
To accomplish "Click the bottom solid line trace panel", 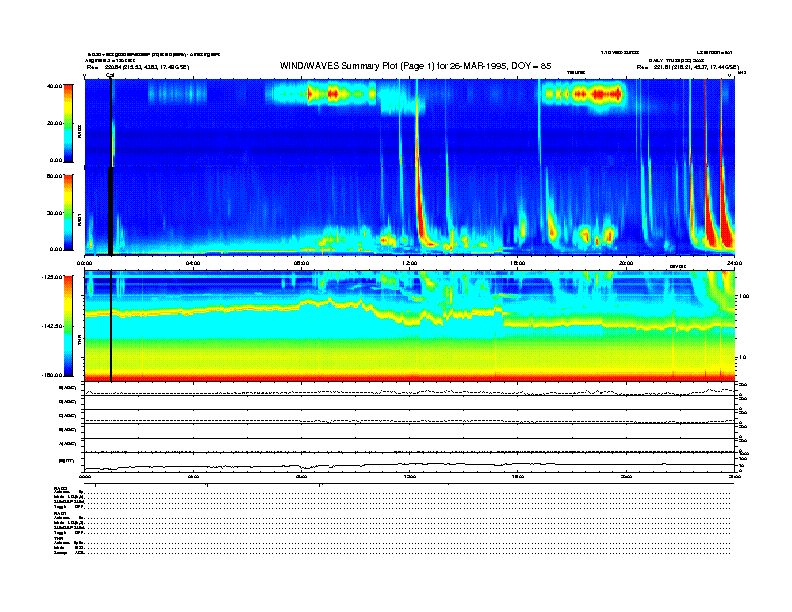I will click(x=410, y=462).
